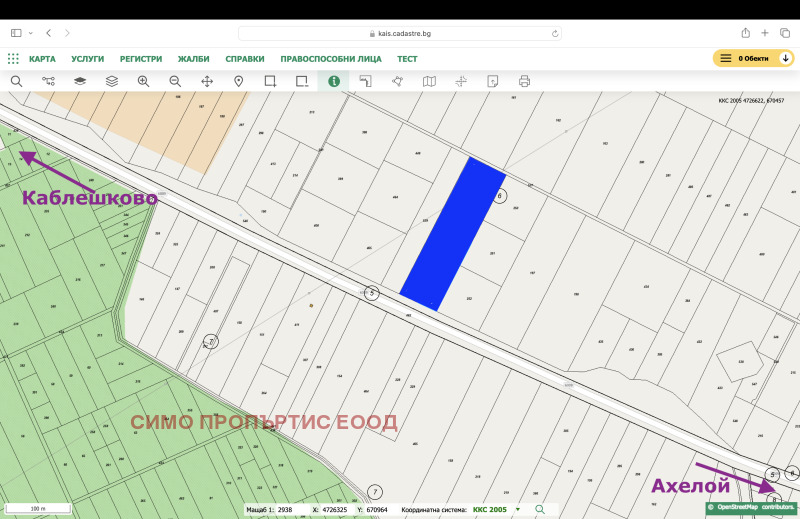Open the РЕГИСТРИ menu

tap(141, 59)
